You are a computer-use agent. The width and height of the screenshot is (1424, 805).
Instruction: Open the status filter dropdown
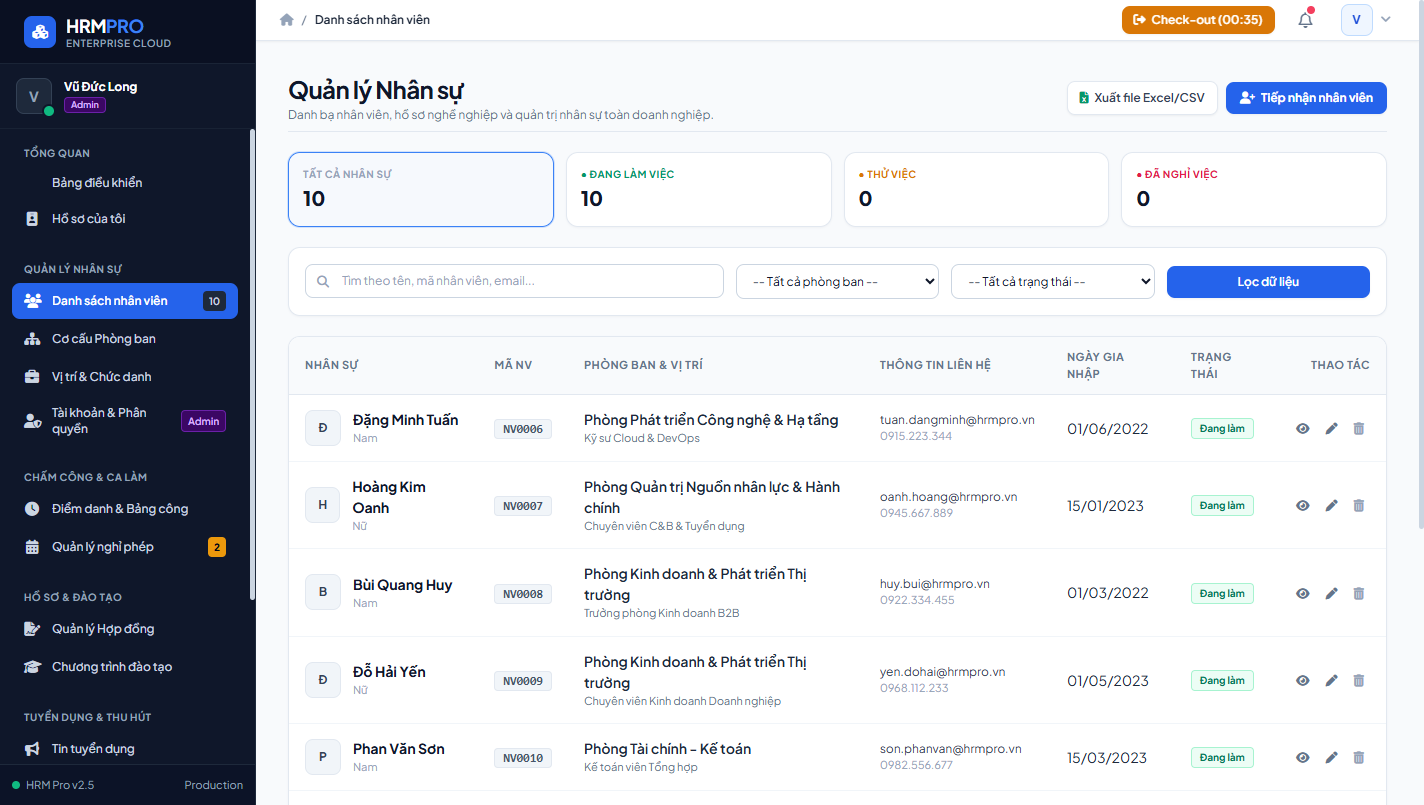pyautogui.click(x=1053, y=281)
